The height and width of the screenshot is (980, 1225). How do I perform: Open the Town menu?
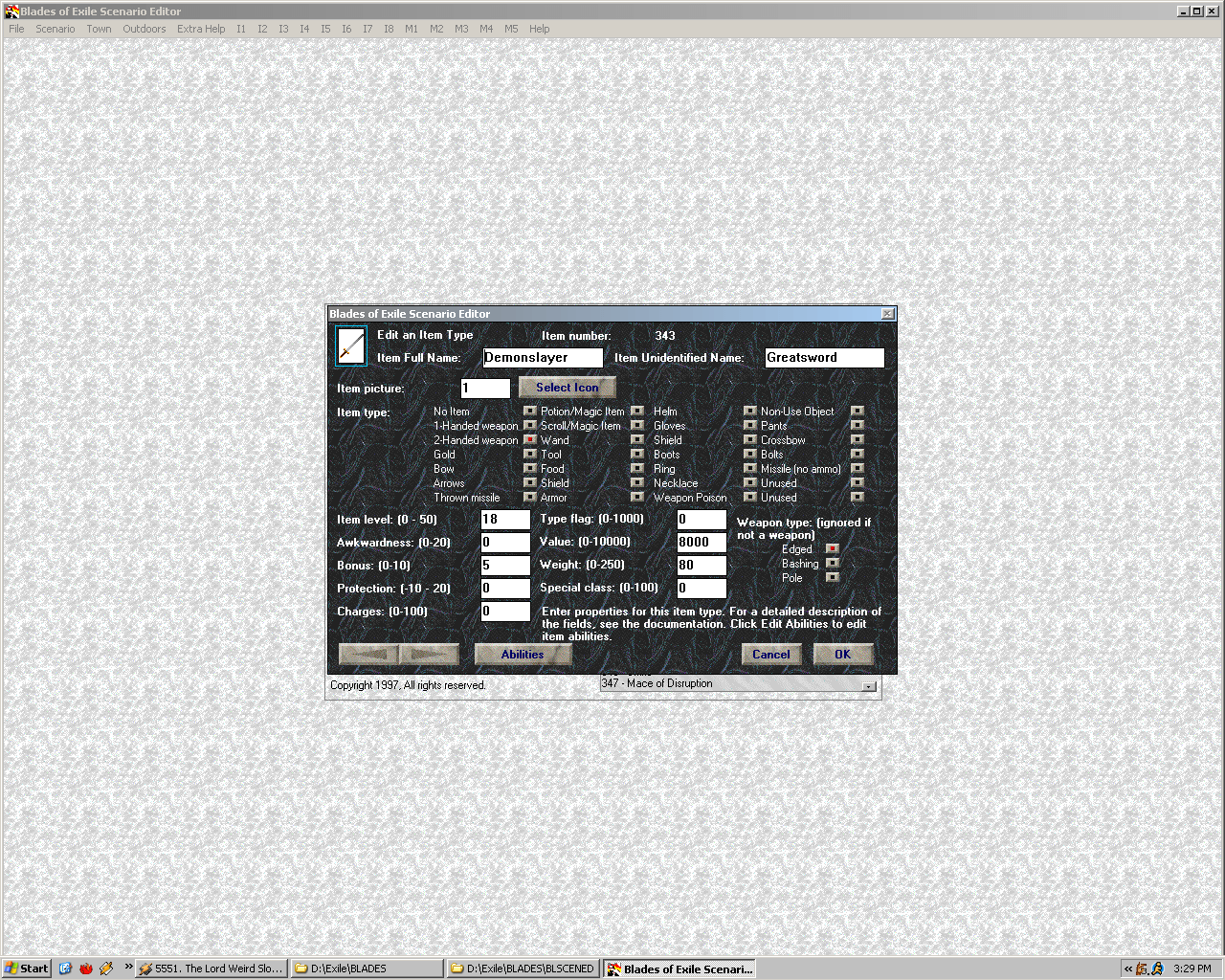coord(99,29)
